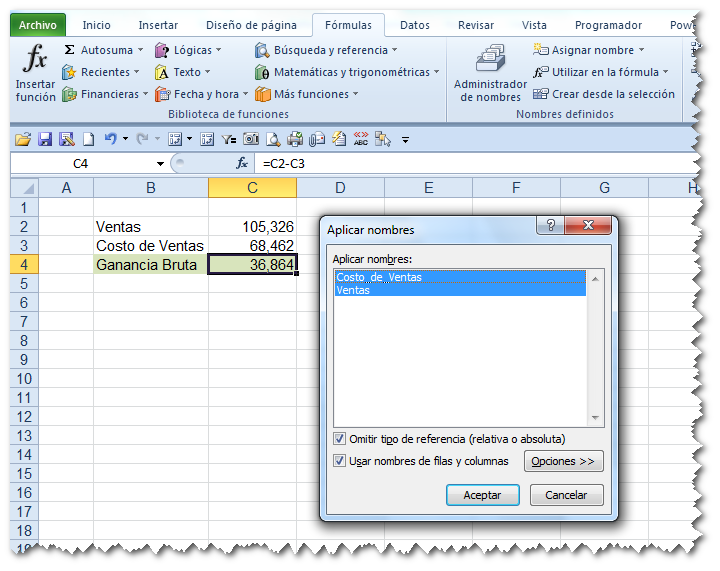Click the Save As floppy pencil icon
This screenshot has width=720, height=571.
(67, 139)
